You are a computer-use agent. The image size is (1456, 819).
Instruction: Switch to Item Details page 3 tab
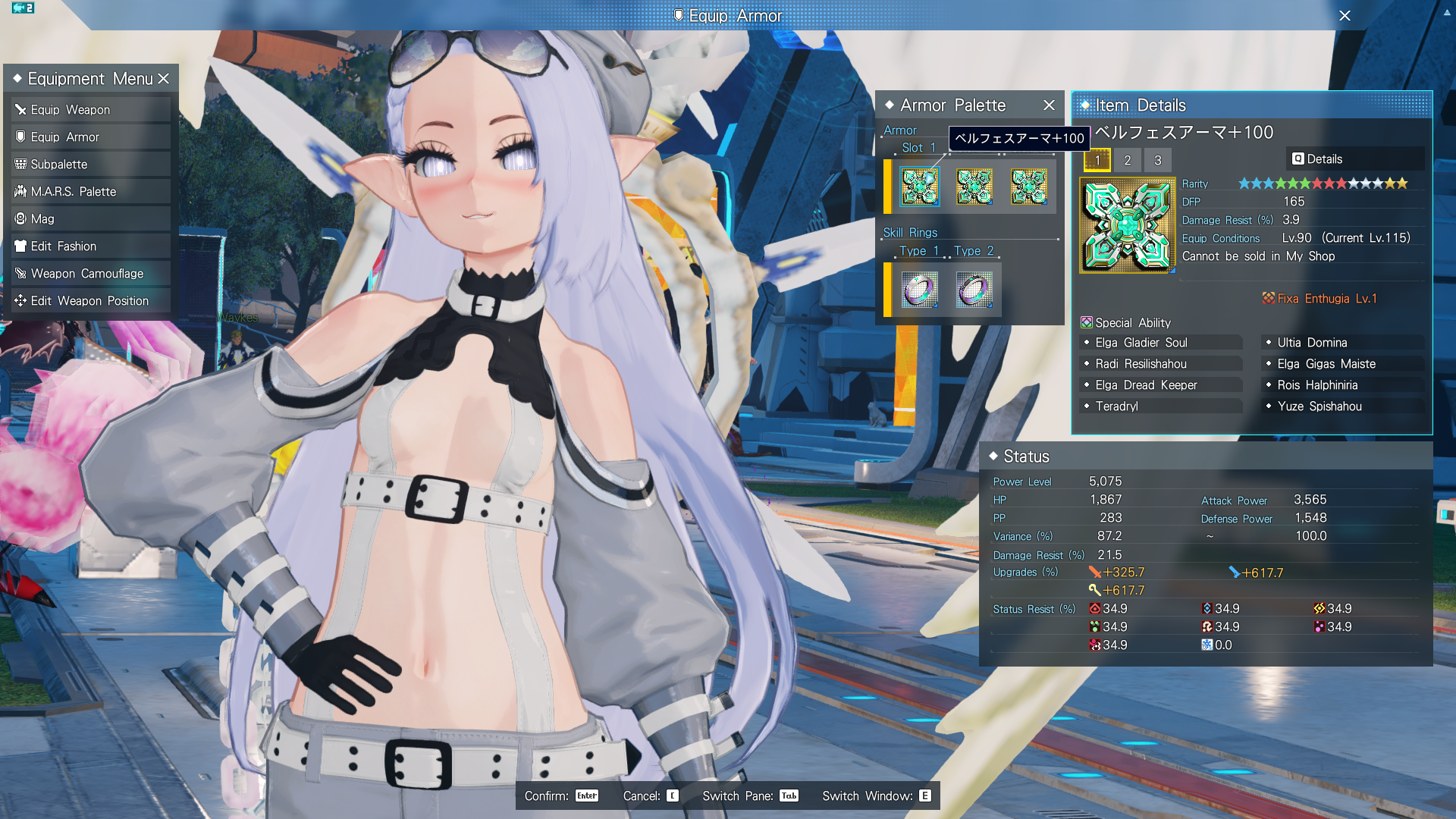1158,160
